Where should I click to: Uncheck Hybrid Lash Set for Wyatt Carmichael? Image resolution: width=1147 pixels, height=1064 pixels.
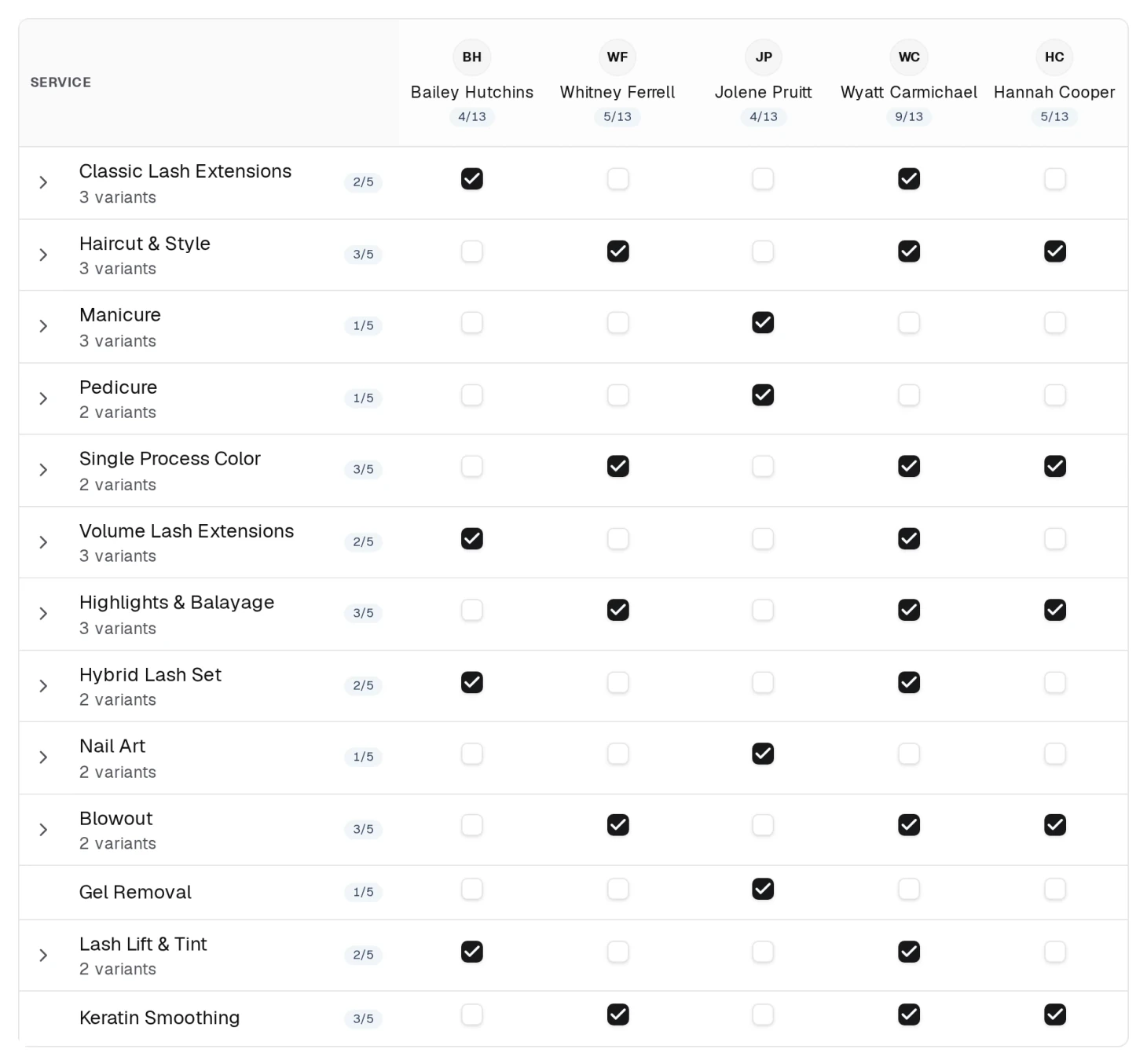click(x=909, y=683)
